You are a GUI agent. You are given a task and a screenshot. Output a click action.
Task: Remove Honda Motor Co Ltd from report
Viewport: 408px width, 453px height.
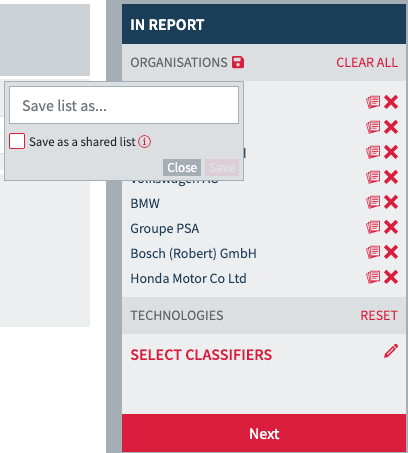click(391, 277)
